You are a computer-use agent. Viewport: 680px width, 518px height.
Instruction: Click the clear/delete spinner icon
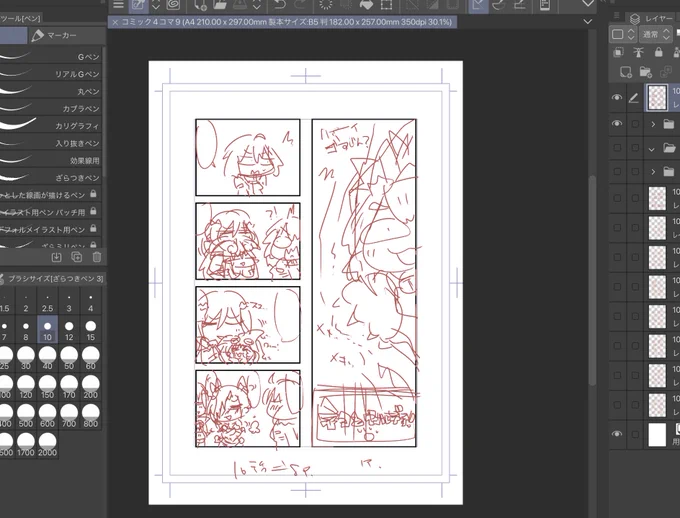[x=325, y=5]
